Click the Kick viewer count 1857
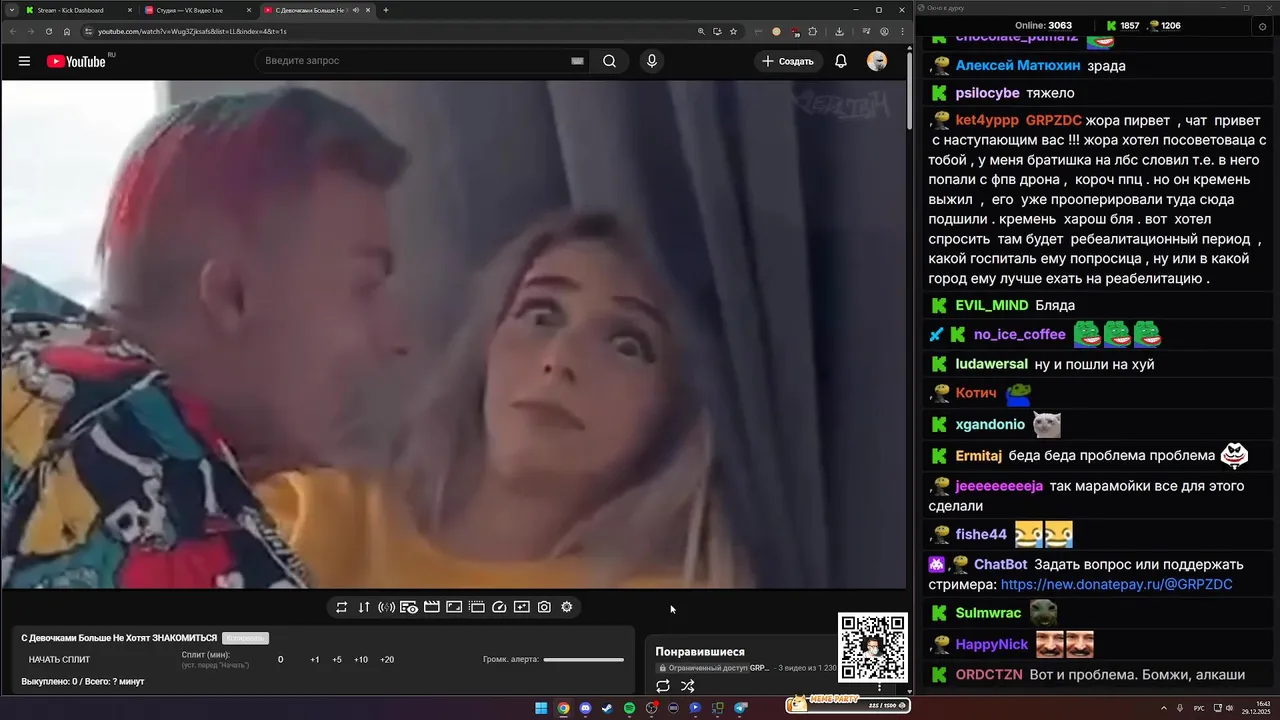The image size is (1280, 720). (1129, 26)
